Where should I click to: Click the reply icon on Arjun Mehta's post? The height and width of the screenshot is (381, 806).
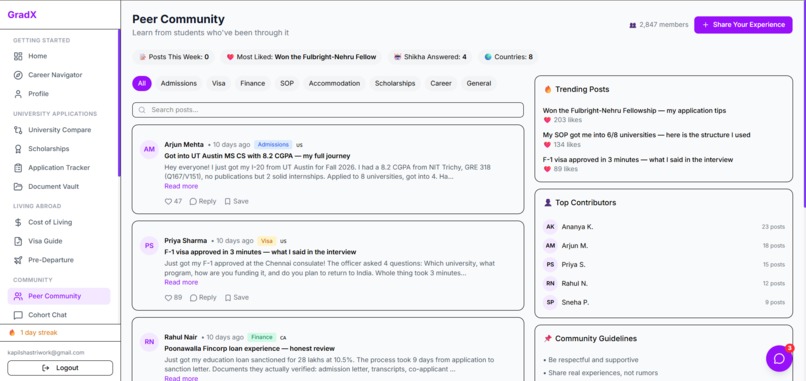tap(193, 202)
